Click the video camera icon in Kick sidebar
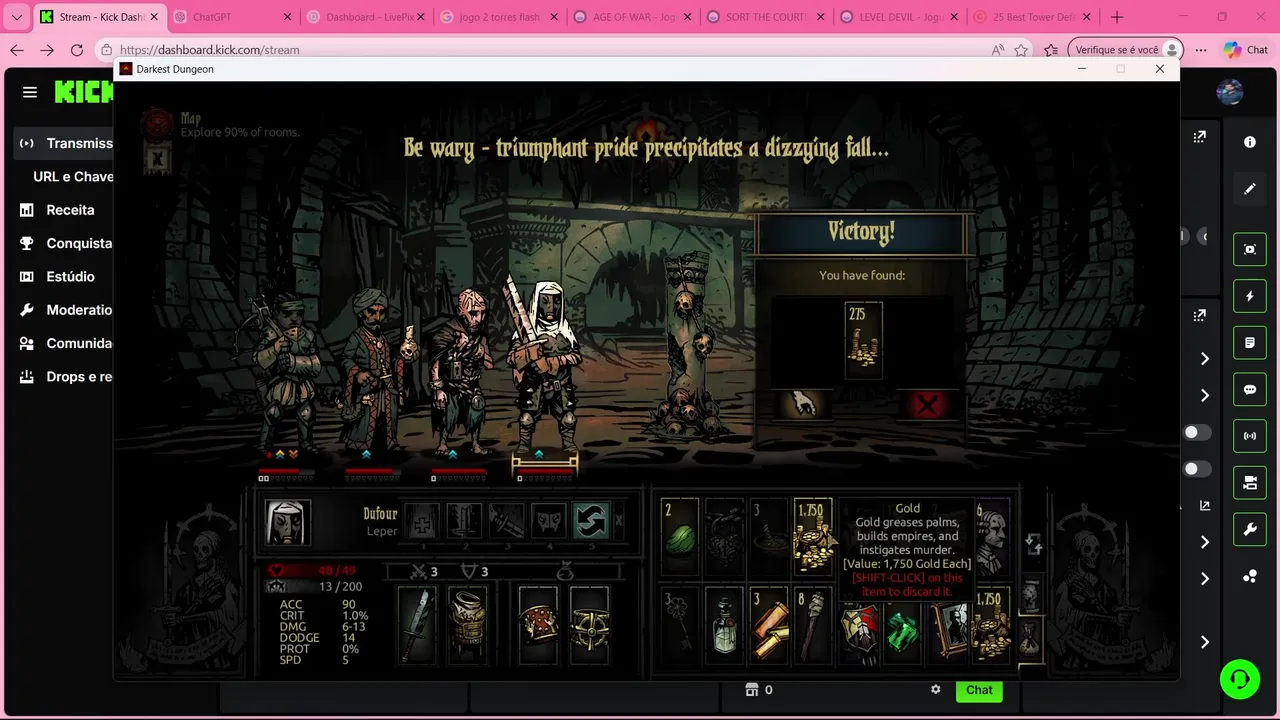 [1250, 483]
